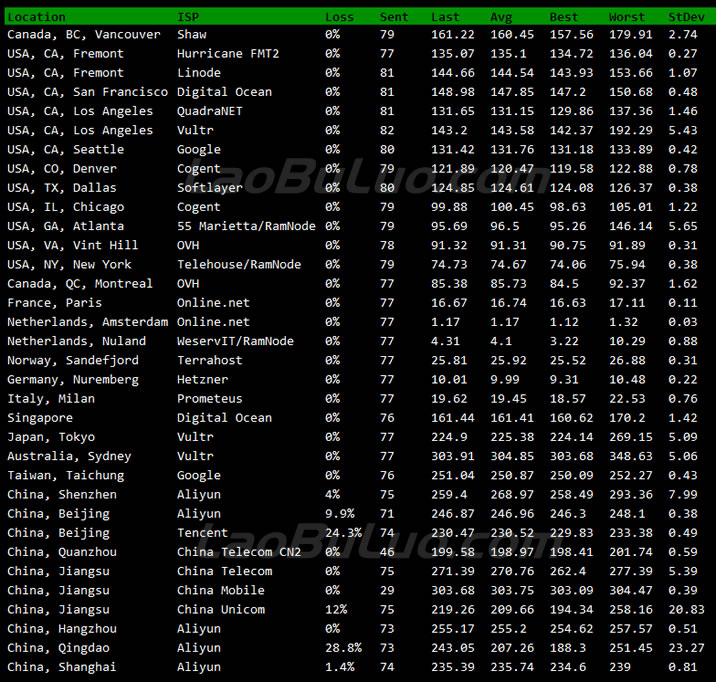This screenshot has width=716, height=682.
Task: Click the 20.83 StDev value
Action: [686, 610]
